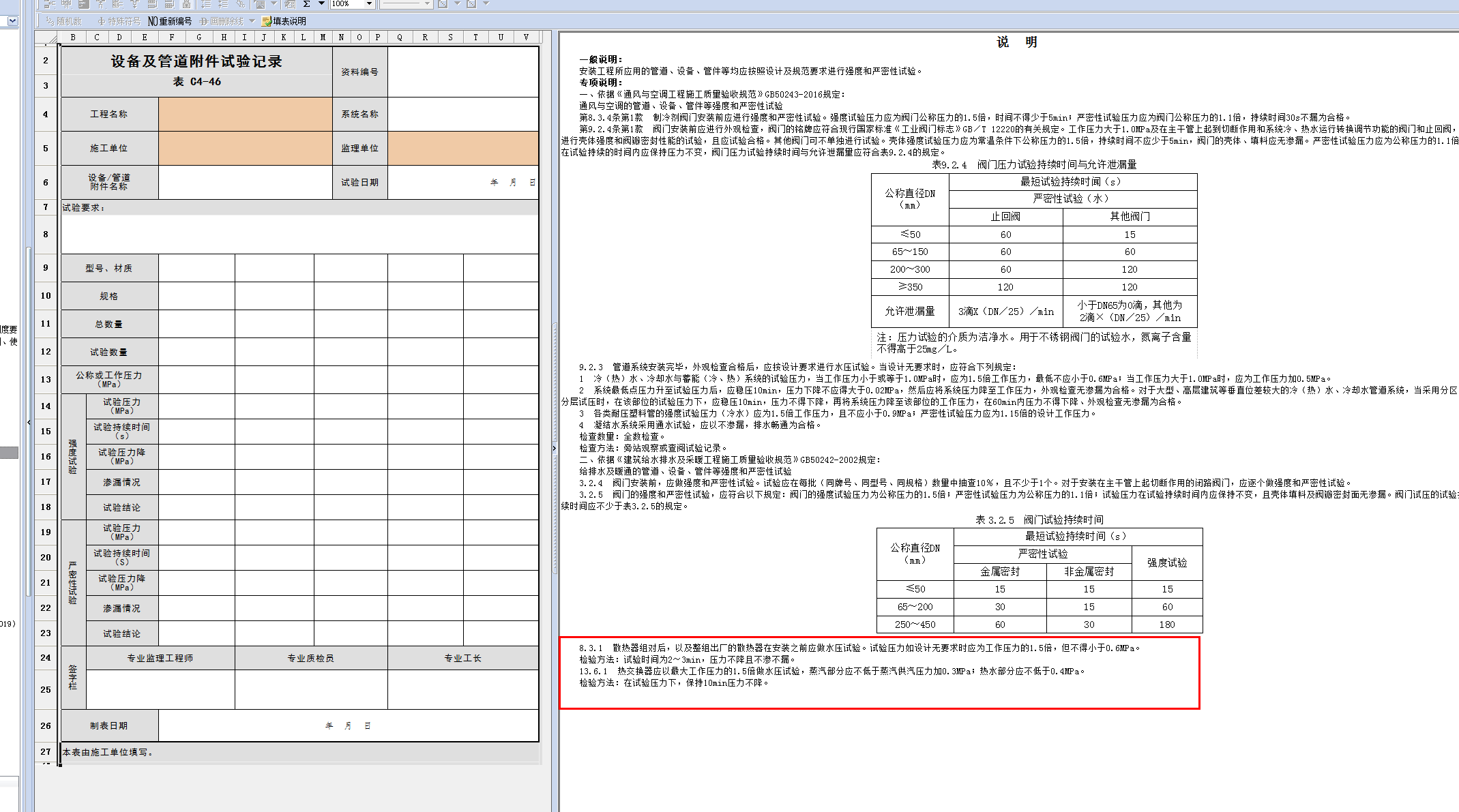Select row header 24
This screenshot has height=812, width=1459.
coord(46,658)
